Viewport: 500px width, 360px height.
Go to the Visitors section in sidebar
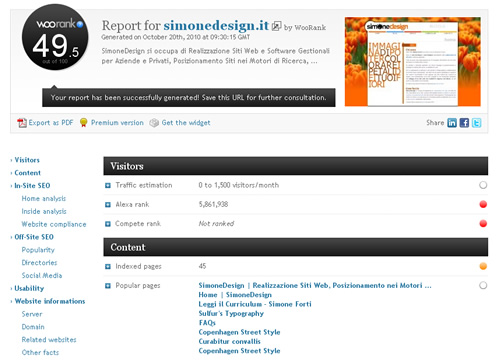[27, 160]
